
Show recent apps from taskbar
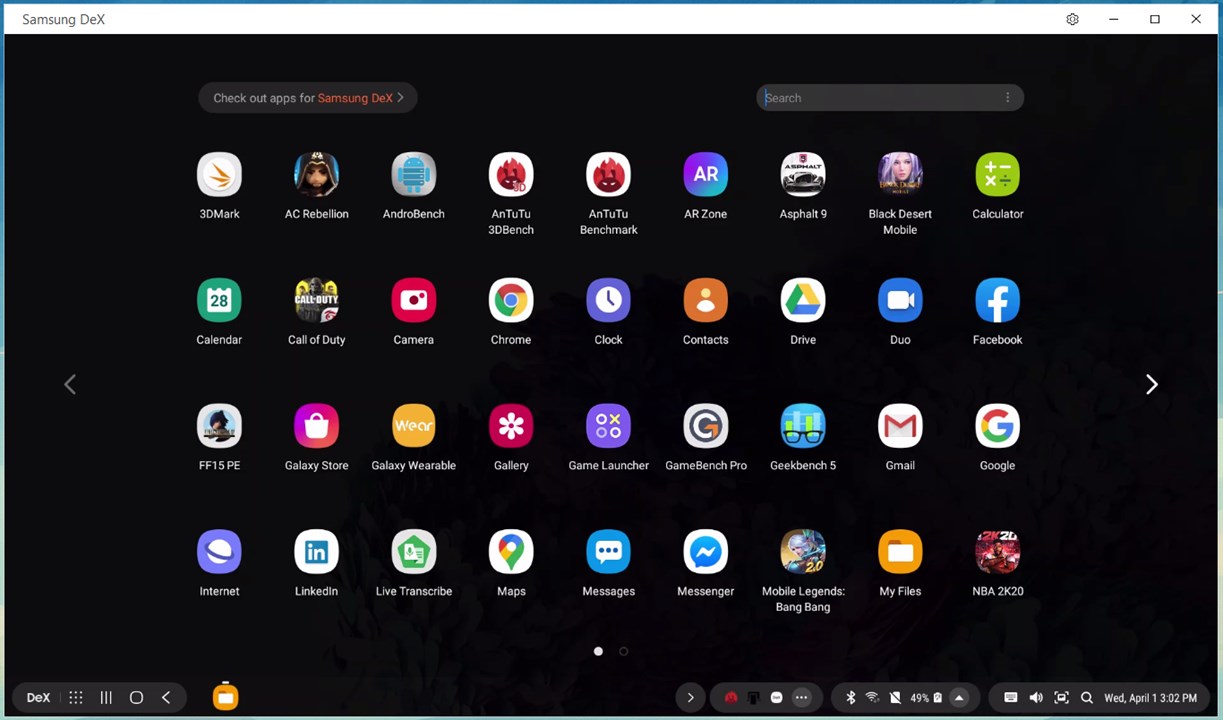(106, 698)
